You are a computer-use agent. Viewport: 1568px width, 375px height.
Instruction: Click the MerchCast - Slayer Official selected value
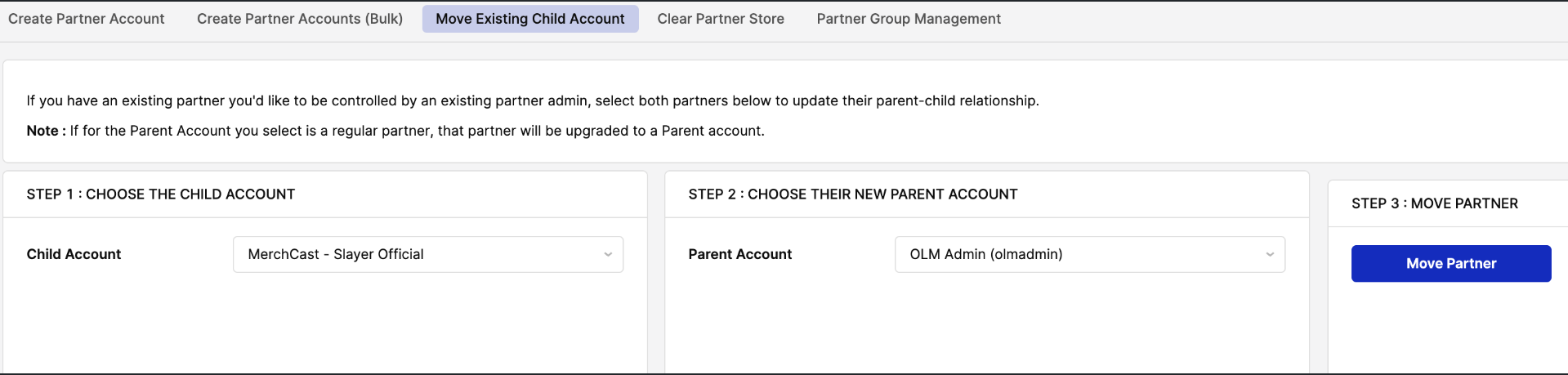(x=336, y=254)
